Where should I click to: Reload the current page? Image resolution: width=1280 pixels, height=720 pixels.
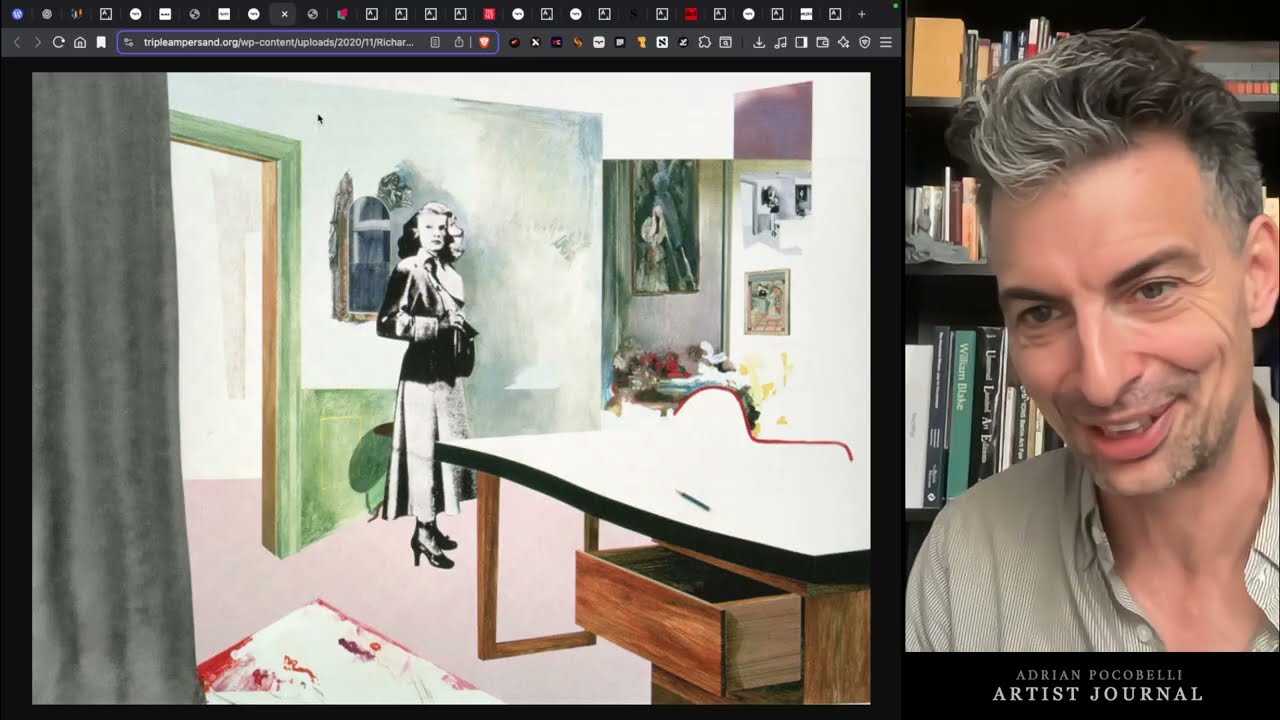point(59,42)
